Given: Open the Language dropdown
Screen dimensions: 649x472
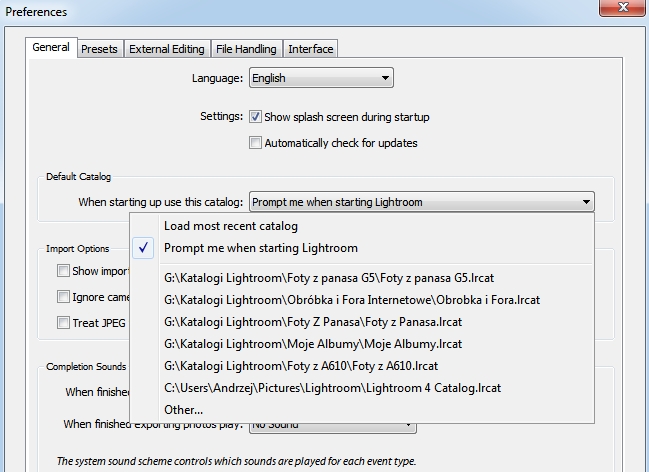Looking at the screenshot, I should pos(320,78).
